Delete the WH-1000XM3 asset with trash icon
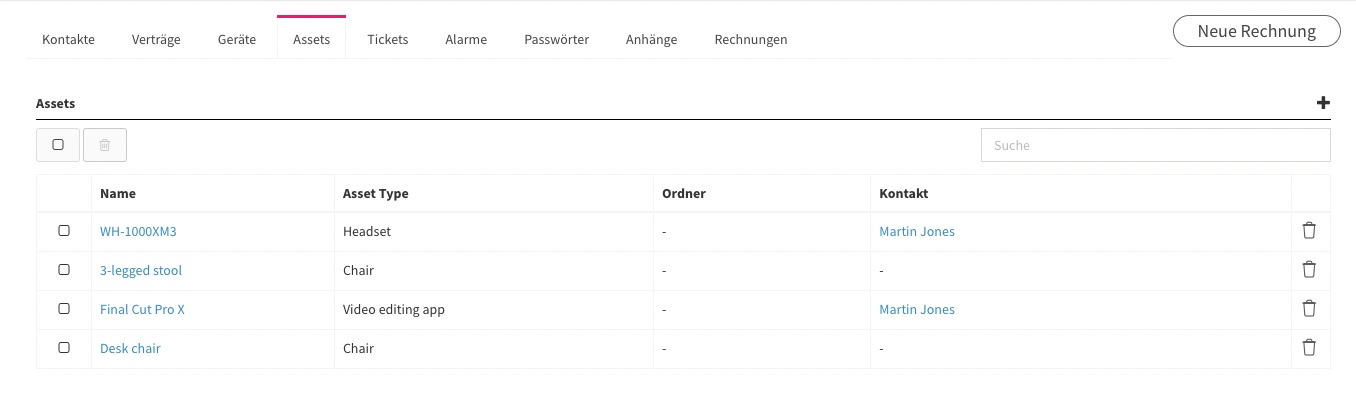1356x415 pixels. (1309, 231)
